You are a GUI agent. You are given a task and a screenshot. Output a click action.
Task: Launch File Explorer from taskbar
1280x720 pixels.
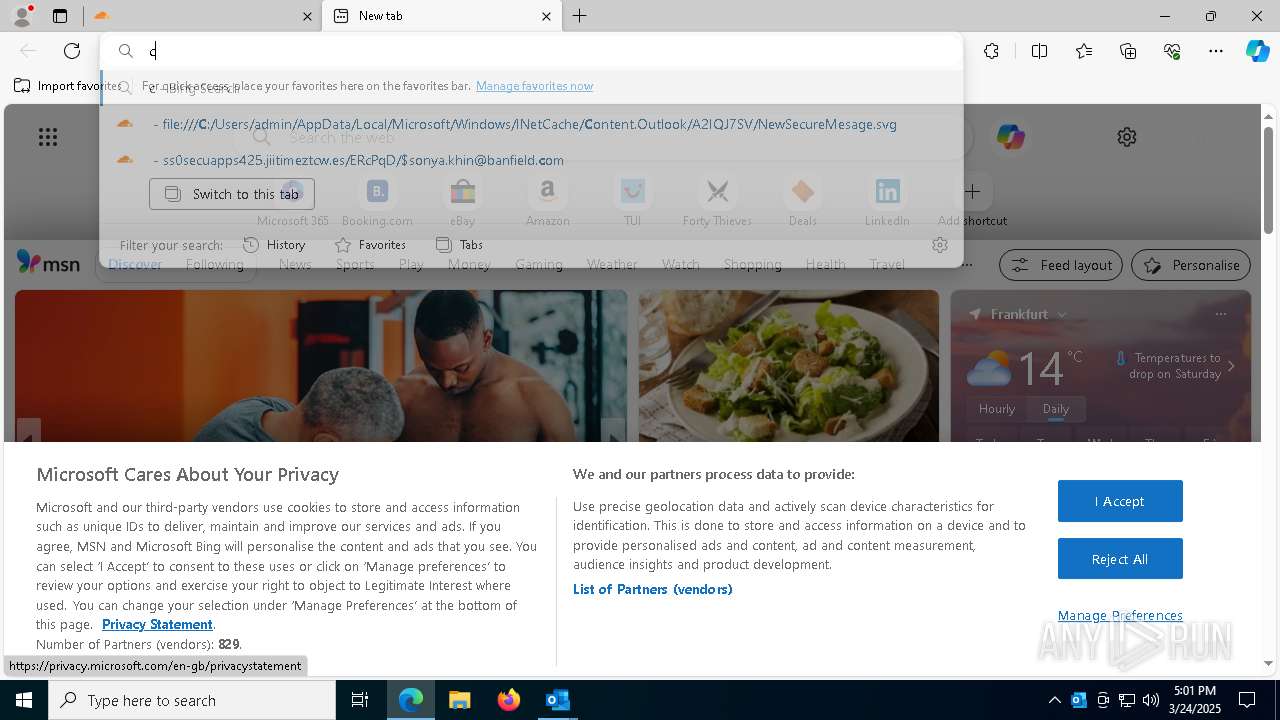click(x=459, y=700)
